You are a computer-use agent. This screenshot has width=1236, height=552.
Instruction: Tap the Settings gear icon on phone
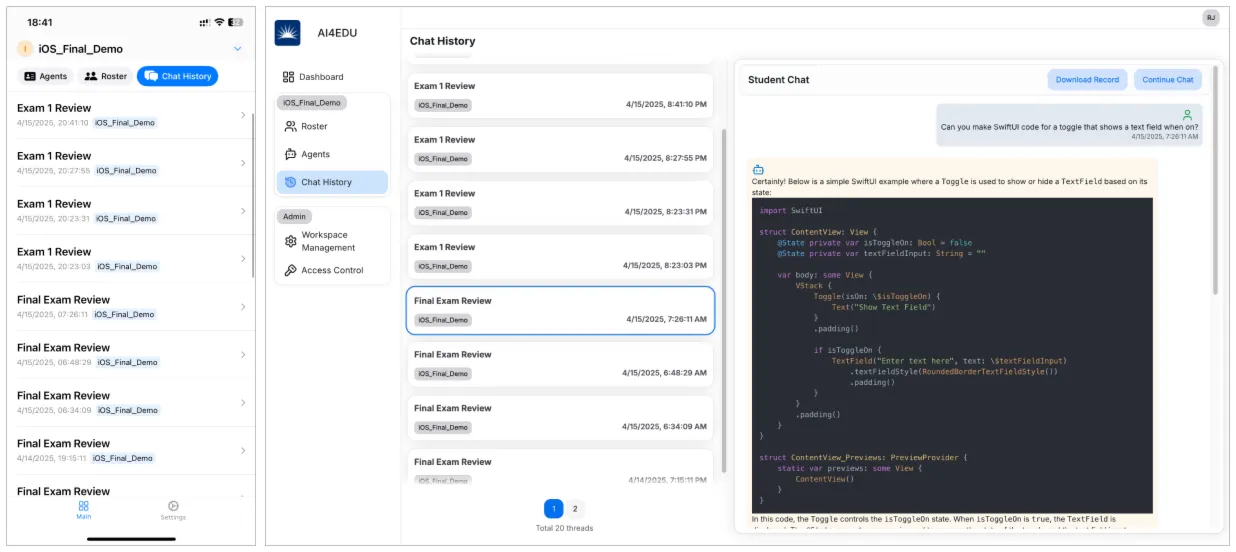173,506
